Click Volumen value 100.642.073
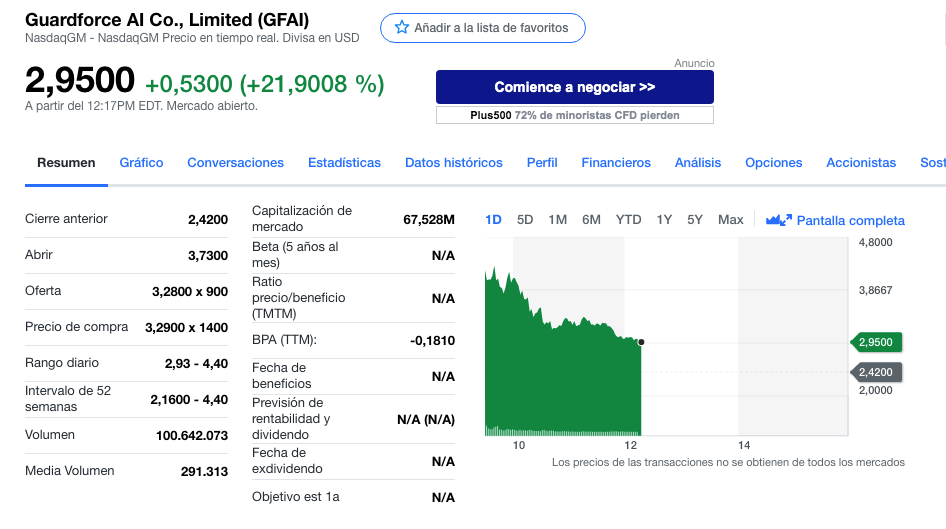This screenshot has height=529, width=946. click(192, 436)
